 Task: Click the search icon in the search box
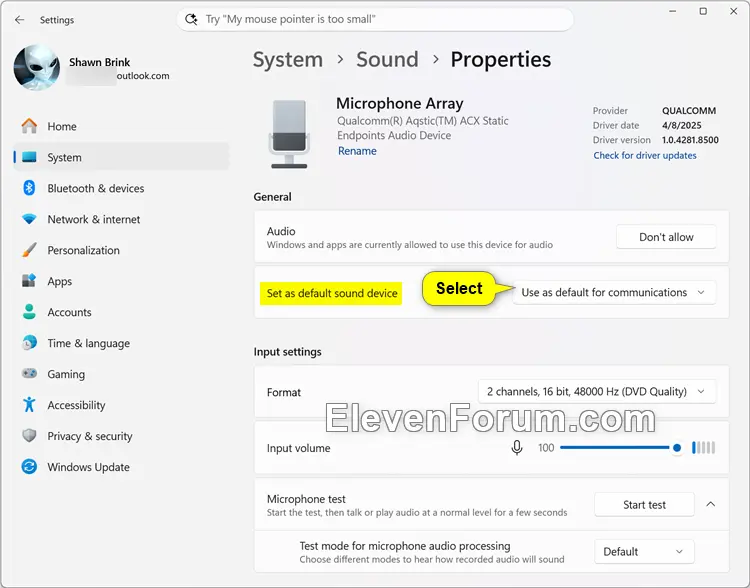coord(191,19)
